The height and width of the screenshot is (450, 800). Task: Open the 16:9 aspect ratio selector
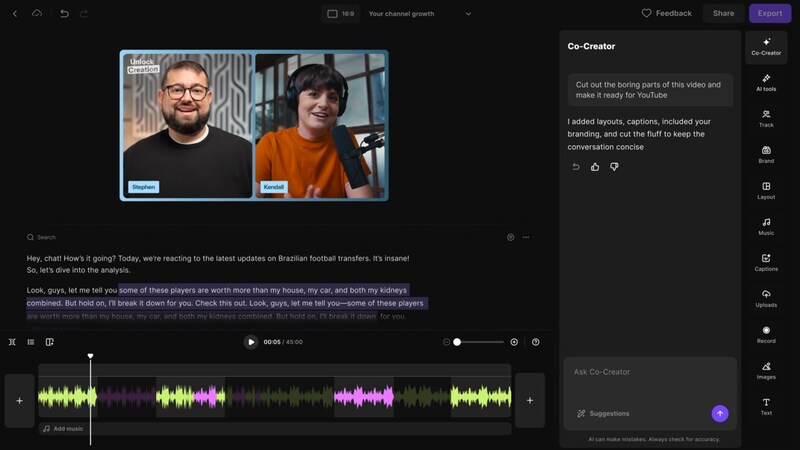(x=340, y=14)
